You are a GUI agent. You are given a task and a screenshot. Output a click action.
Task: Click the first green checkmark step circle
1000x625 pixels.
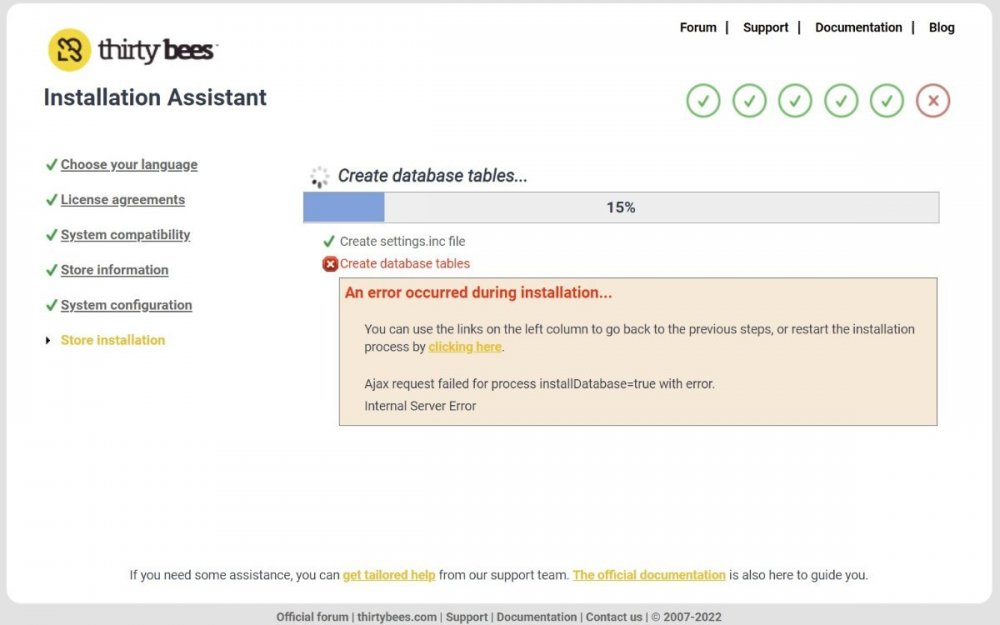pos(703,101)
